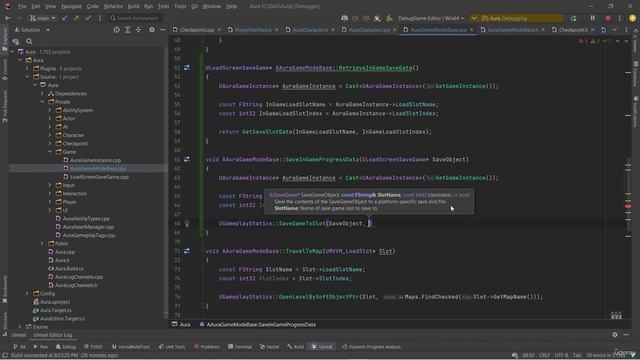The image size is (640, 360).
Task: Expand the Public folder
Action: click(x=42, y=244)
